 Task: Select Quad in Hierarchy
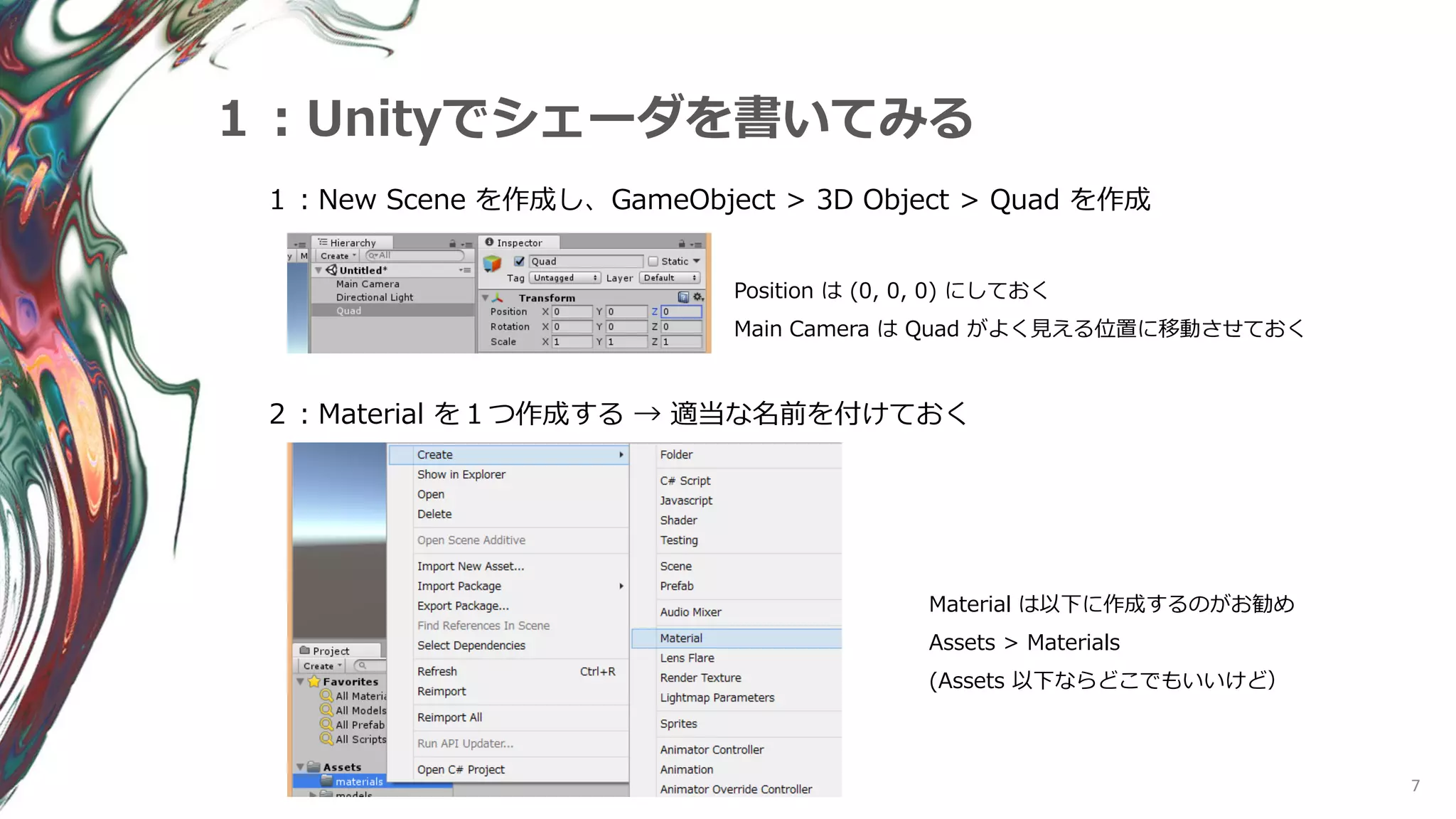click(x=392, y=311)
